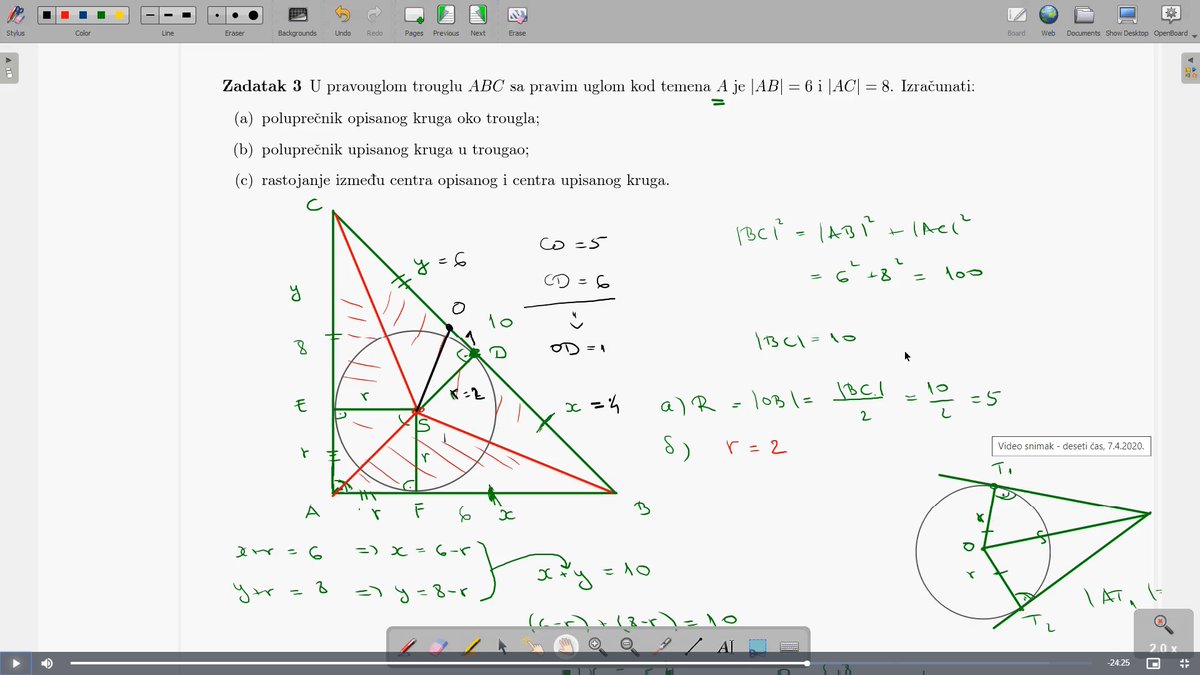Select the large eraser size
Viewport: 1200px width, 675px height.
[254, 16]
